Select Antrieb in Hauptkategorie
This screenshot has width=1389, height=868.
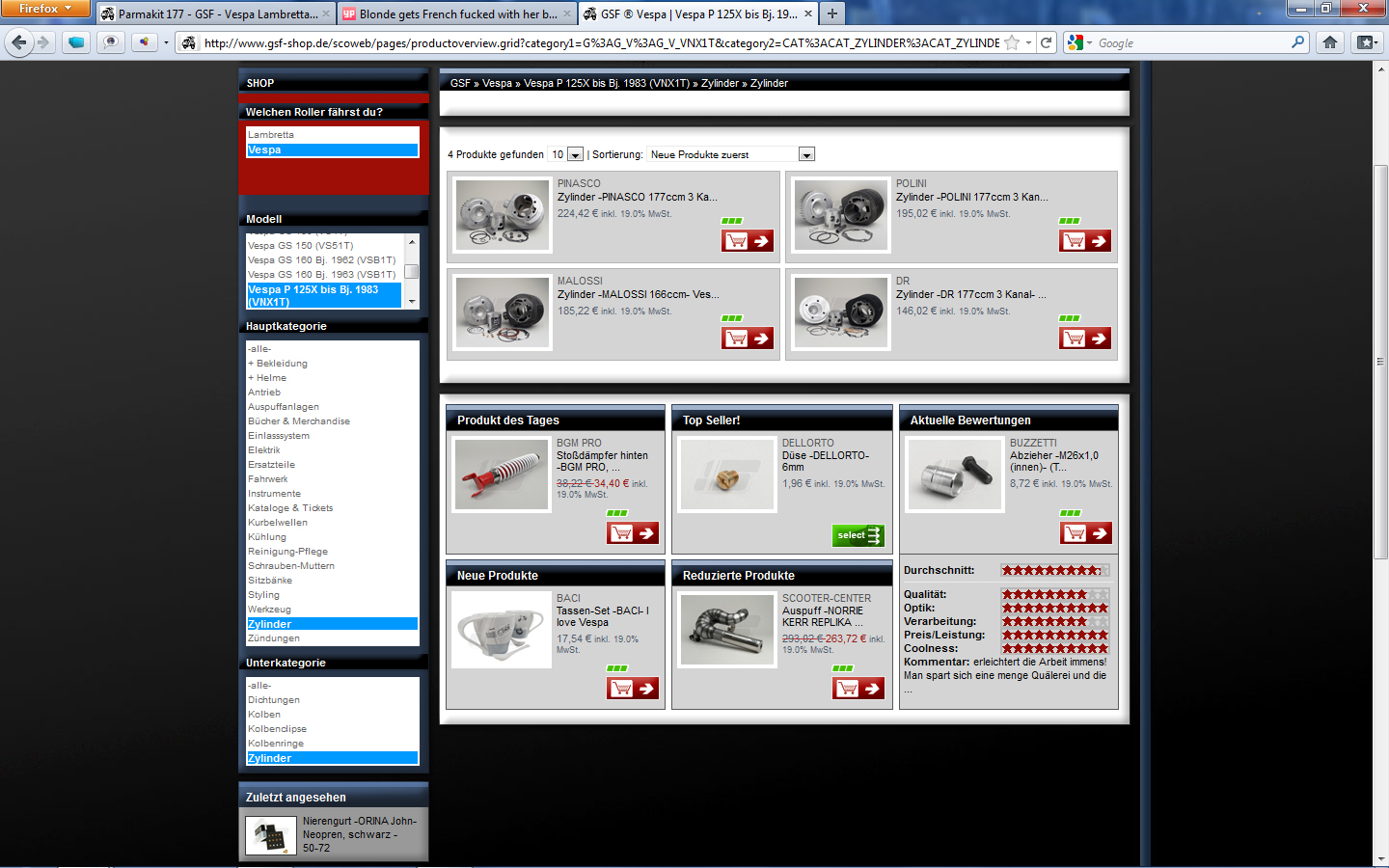[264, 393]
